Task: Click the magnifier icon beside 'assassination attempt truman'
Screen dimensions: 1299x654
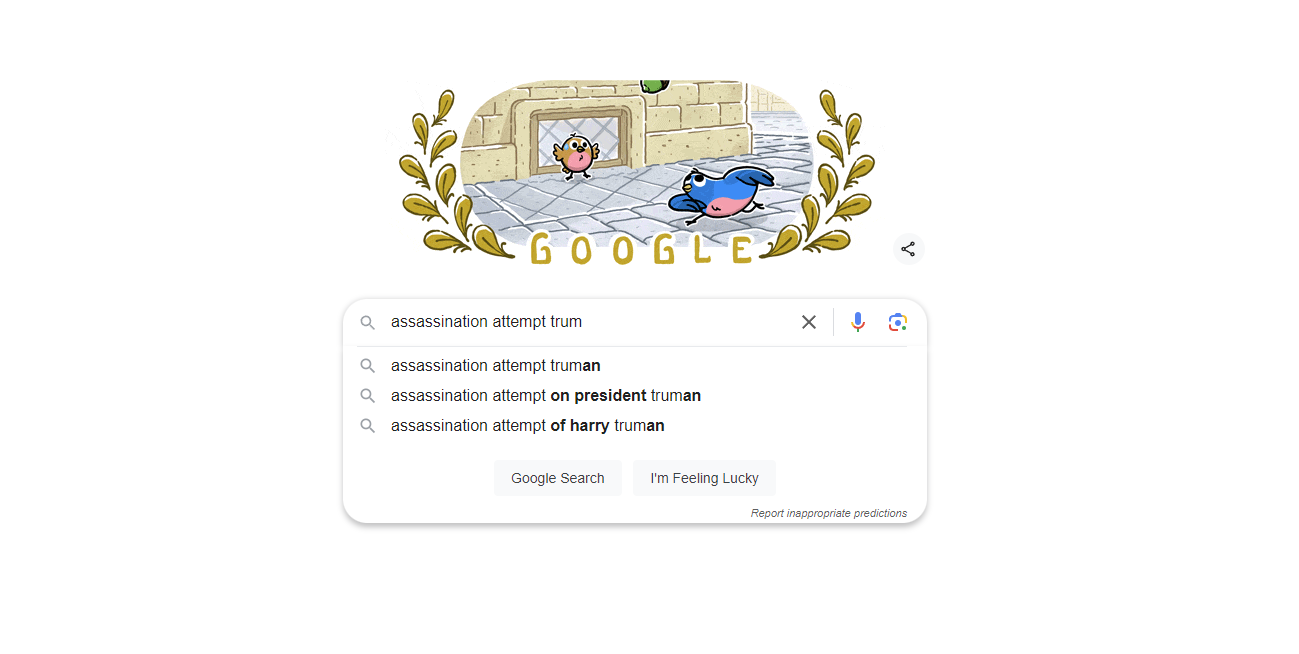Action: tap(368, 366)
